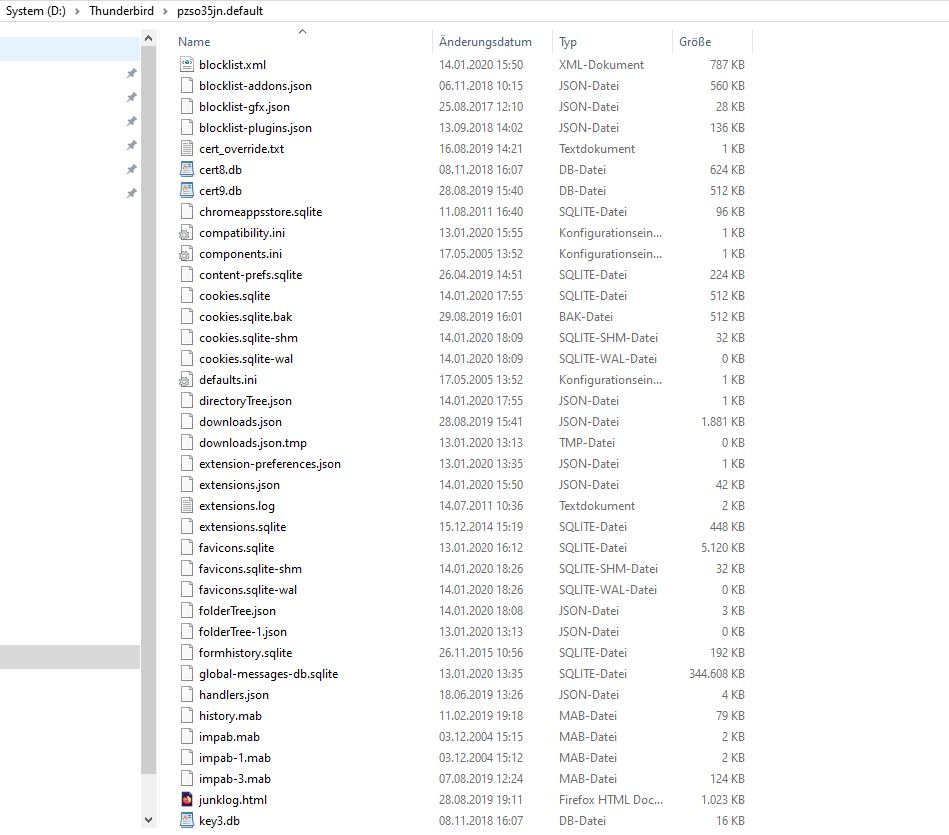Screen dimensions: 949x835
Task: Click the junklog.html Firefox icon
Action: click(x=187, y=800)
